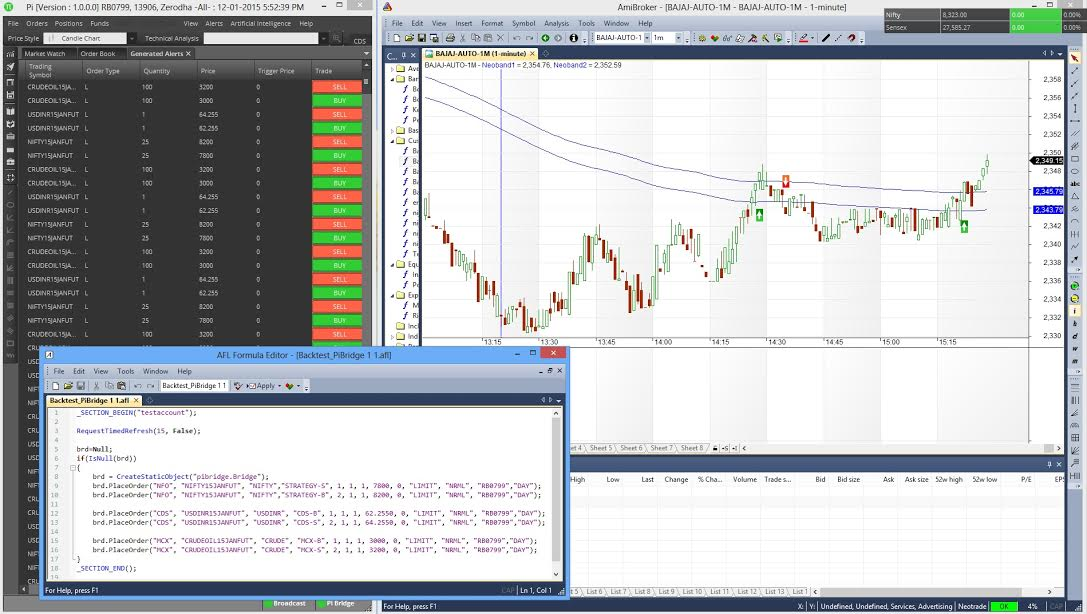Click rocket icon in Pi left sidebar

pos(10,67)
